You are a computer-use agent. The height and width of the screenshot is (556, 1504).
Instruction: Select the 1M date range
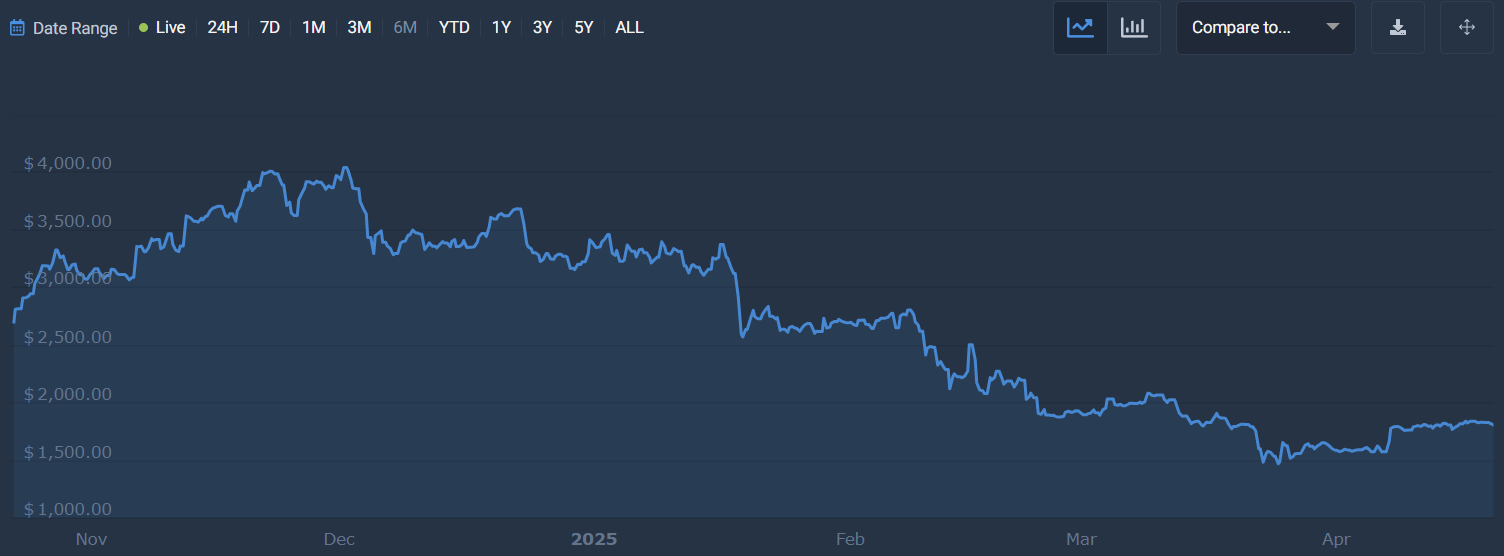[314, 28]
